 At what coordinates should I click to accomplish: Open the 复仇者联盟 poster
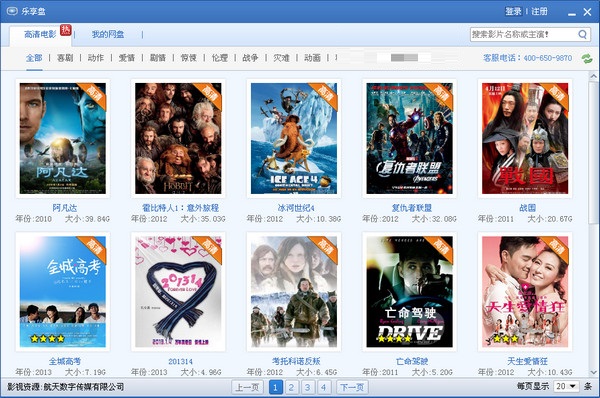coord(409,138)
